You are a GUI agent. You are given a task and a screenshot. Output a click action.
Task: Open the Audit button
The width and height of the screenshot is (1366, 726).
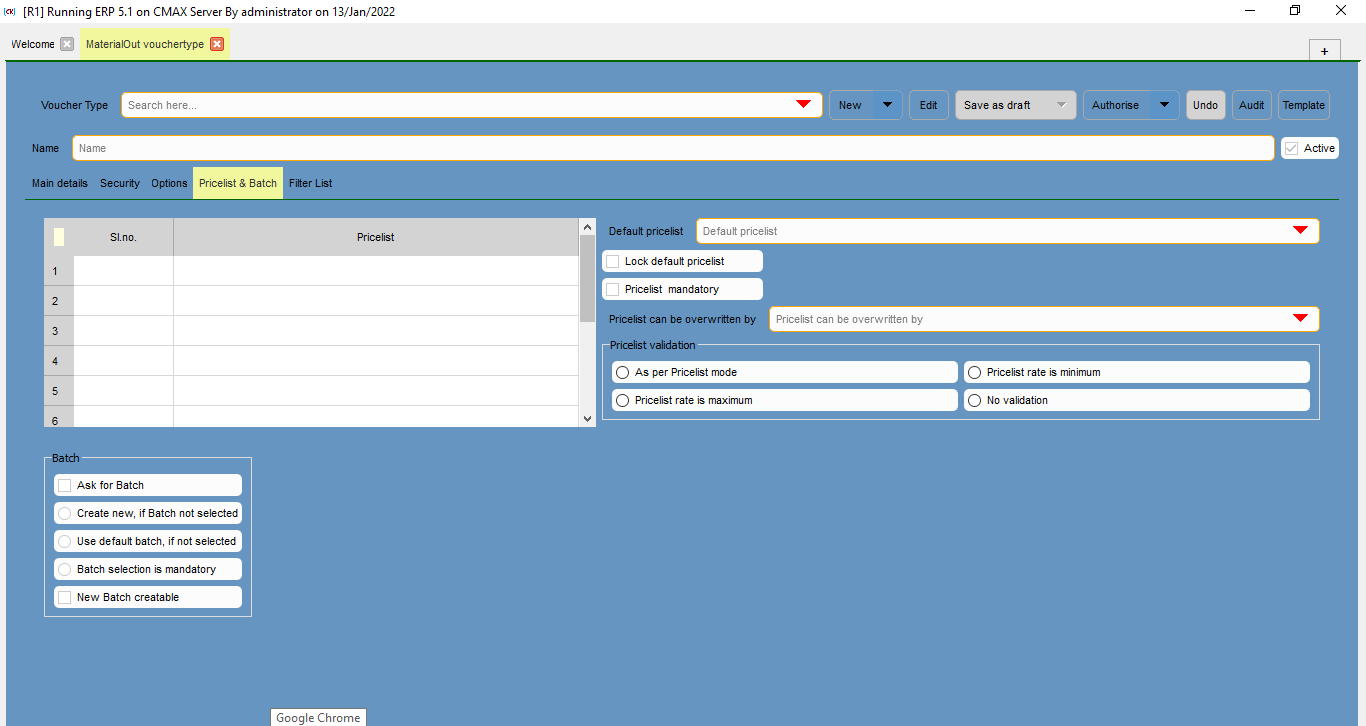(1252, 105)
